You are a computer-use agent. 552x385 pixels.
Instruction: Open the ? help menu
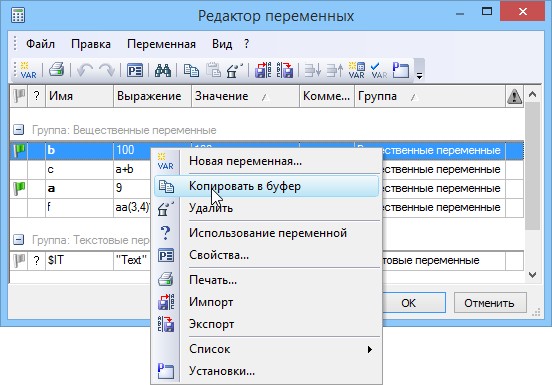(x=246, y=44)
